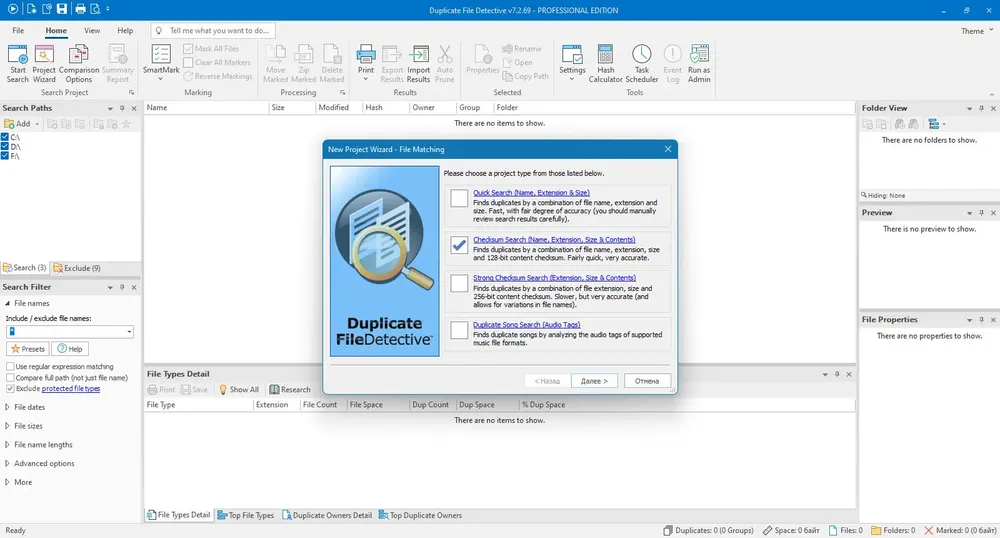Click the Add search path button
The image size is (1000, 538).
coord(18,124)
